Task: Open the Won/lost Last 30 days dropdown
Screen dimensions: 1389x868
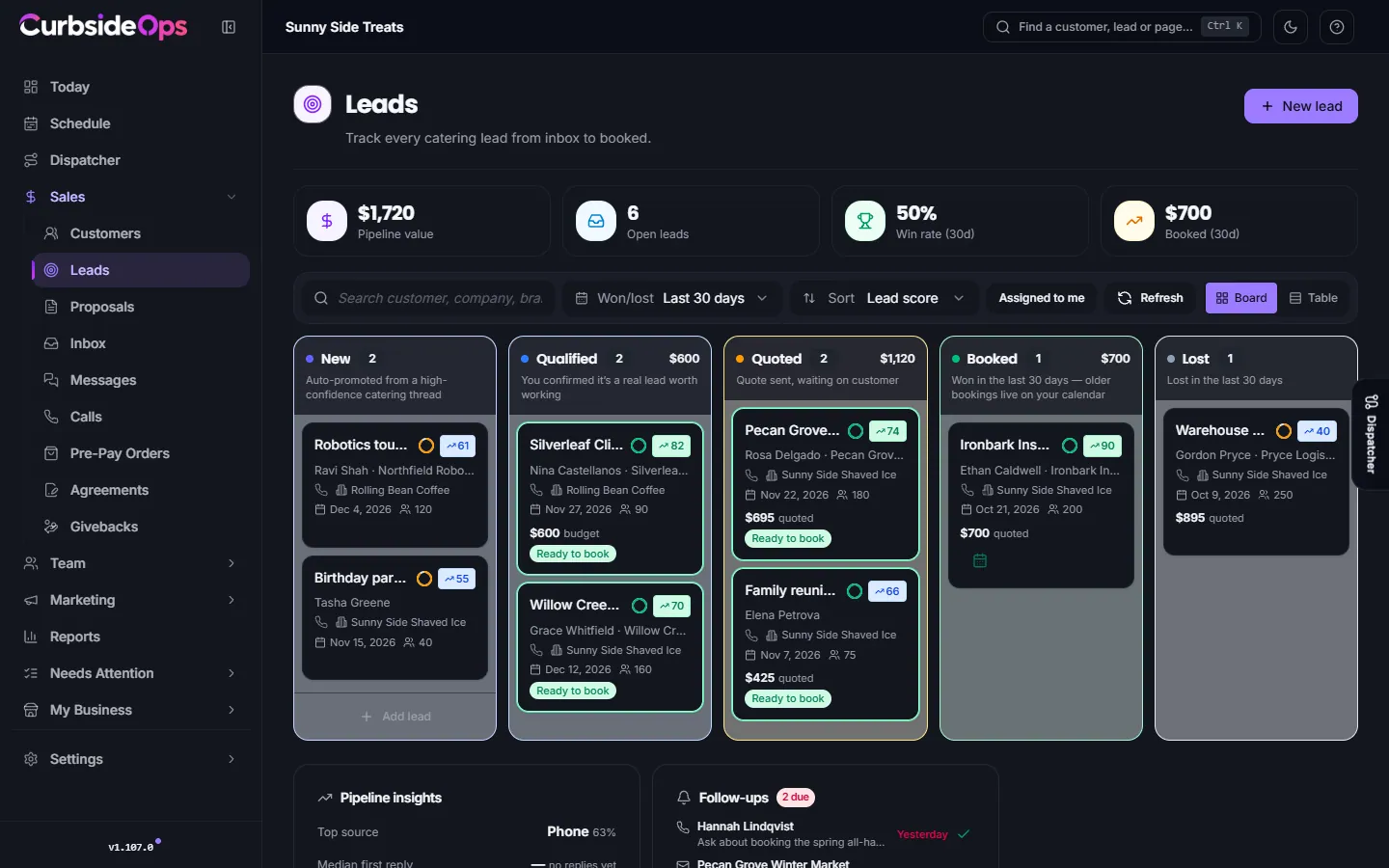Action: pos(672,298)
